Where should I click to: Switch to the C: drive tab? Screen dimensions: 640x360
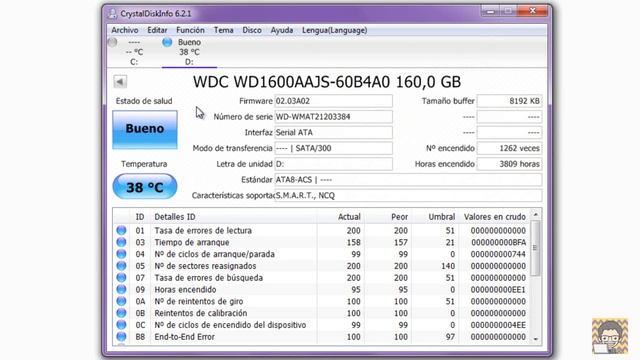(x=134, y=52)
